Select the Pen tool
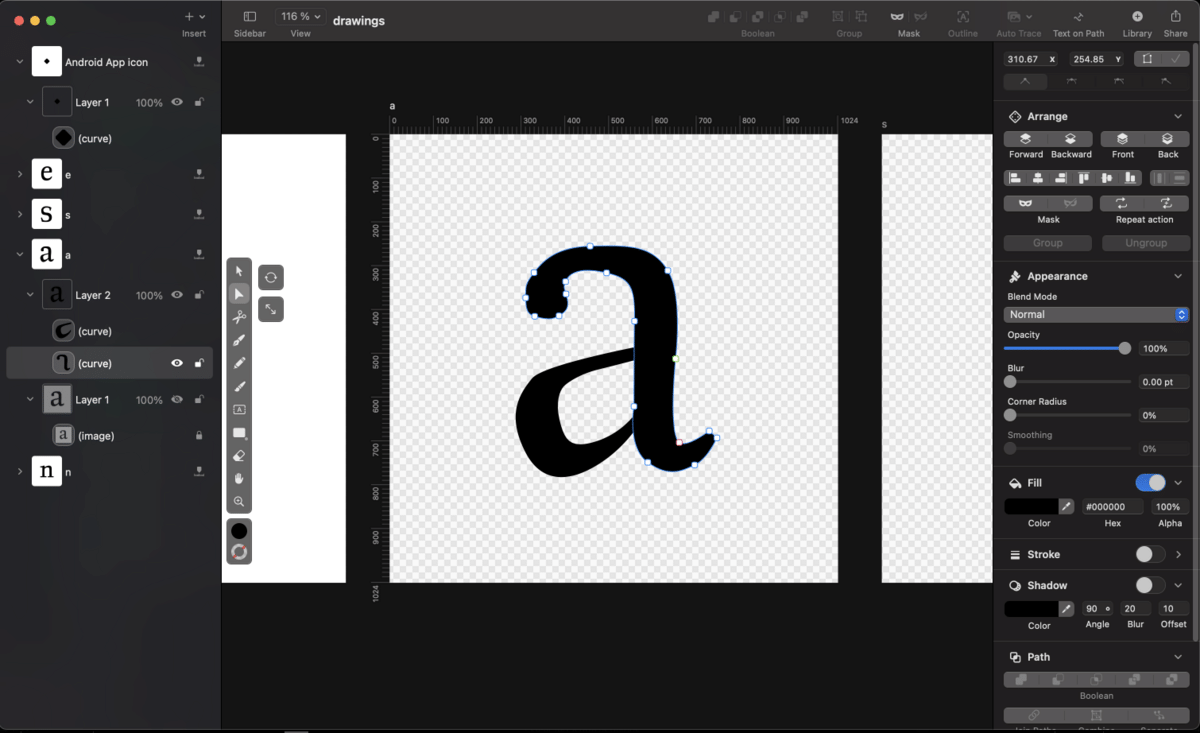The width and height of the screenshot is (1200, 733). pos(239,340)
